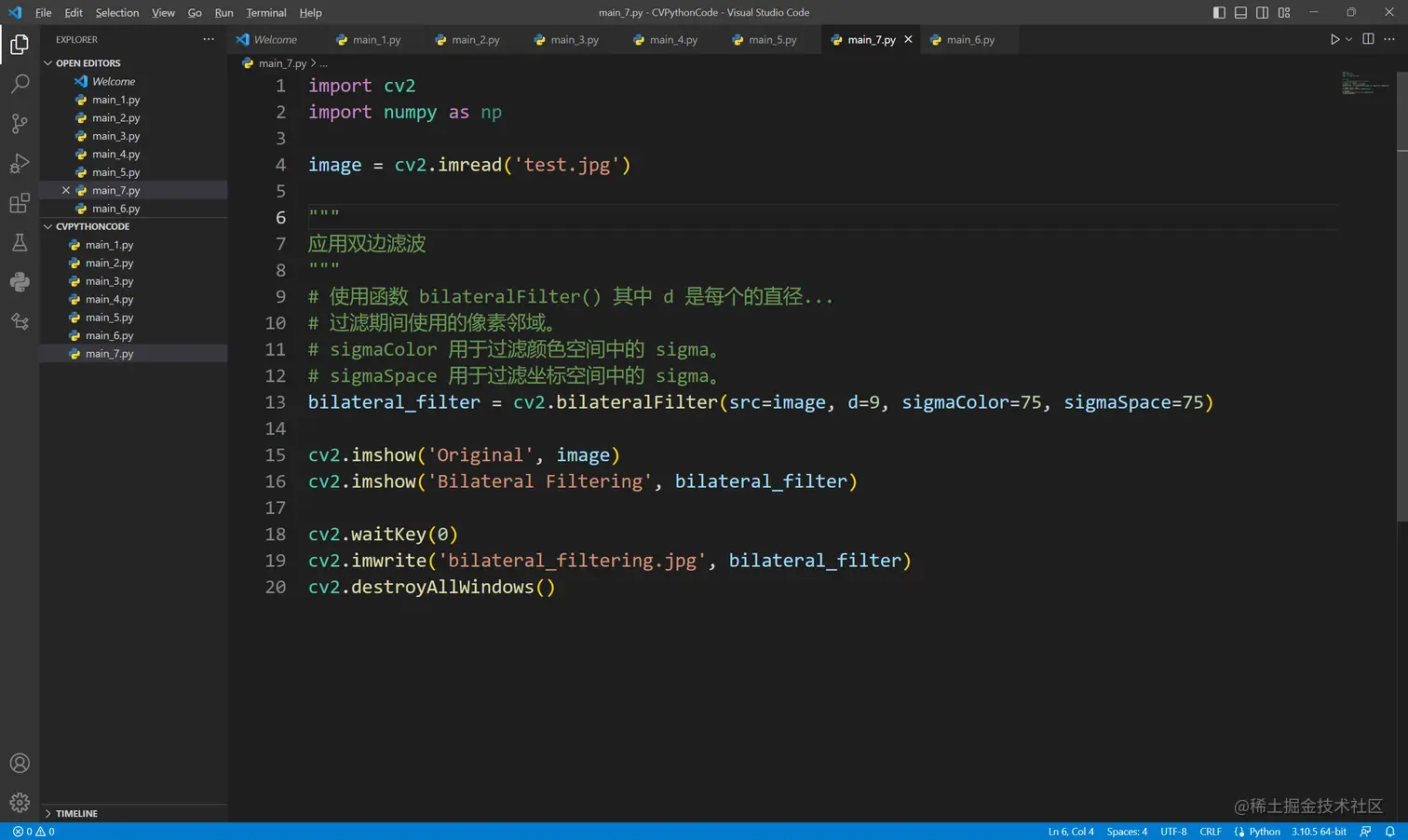
Task: Click the Run Python File play button
Action: [1334, 39]
